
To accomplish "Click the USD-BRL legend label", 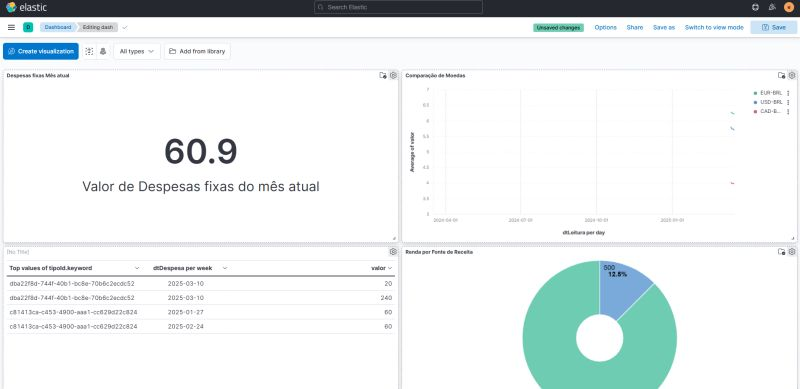I will pos(771,103).
